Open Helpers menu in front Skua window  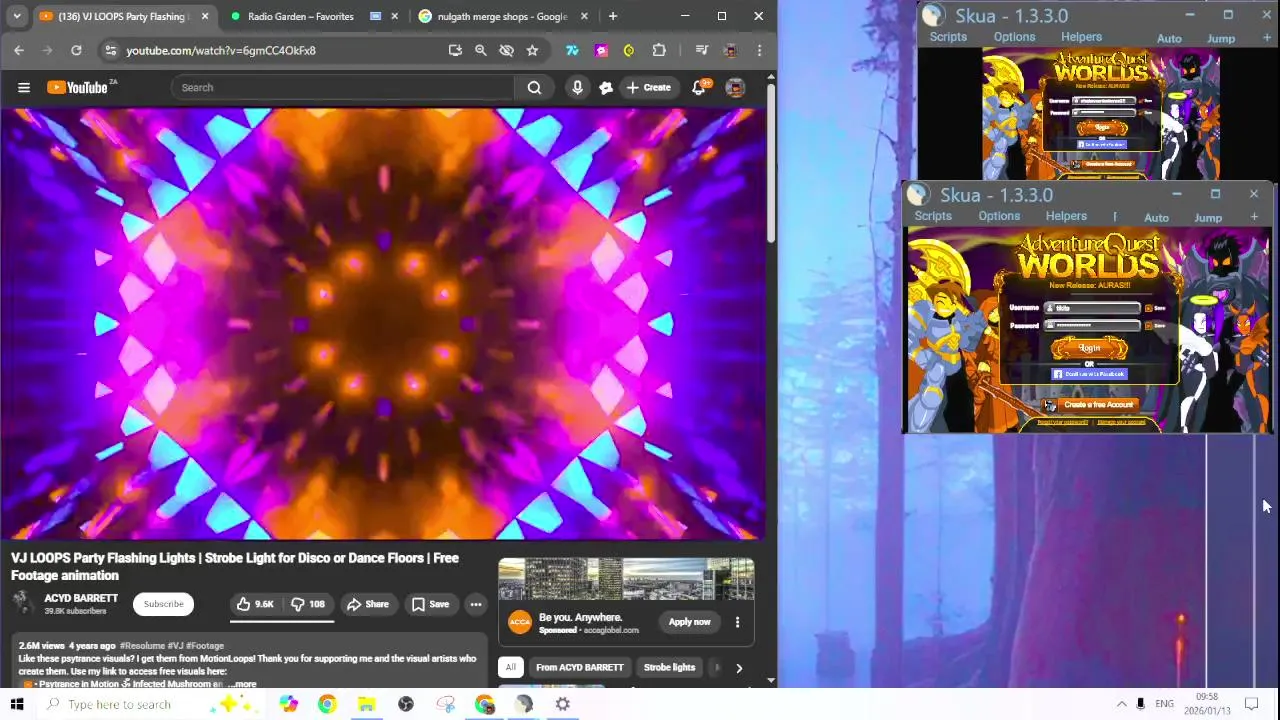(1066, 216)
